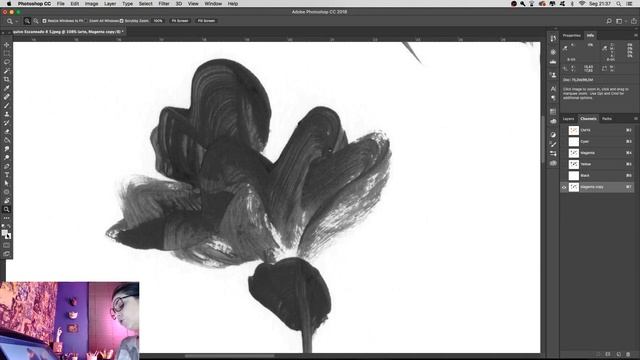Choose the Zoom Out magnifier option
This screenshot has height=360, width=640.
coord(36,21)
